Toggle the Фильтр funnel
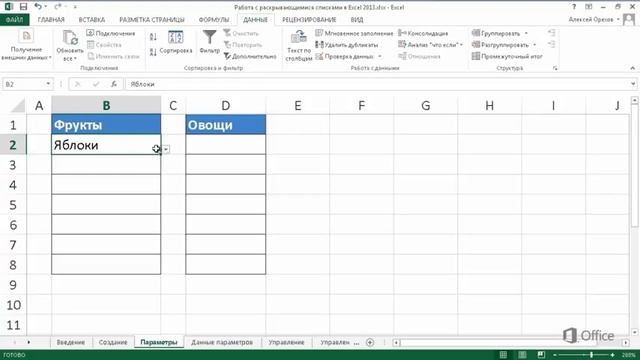The height and width of the screenshot is (360, 640). (x=209, y=42)
